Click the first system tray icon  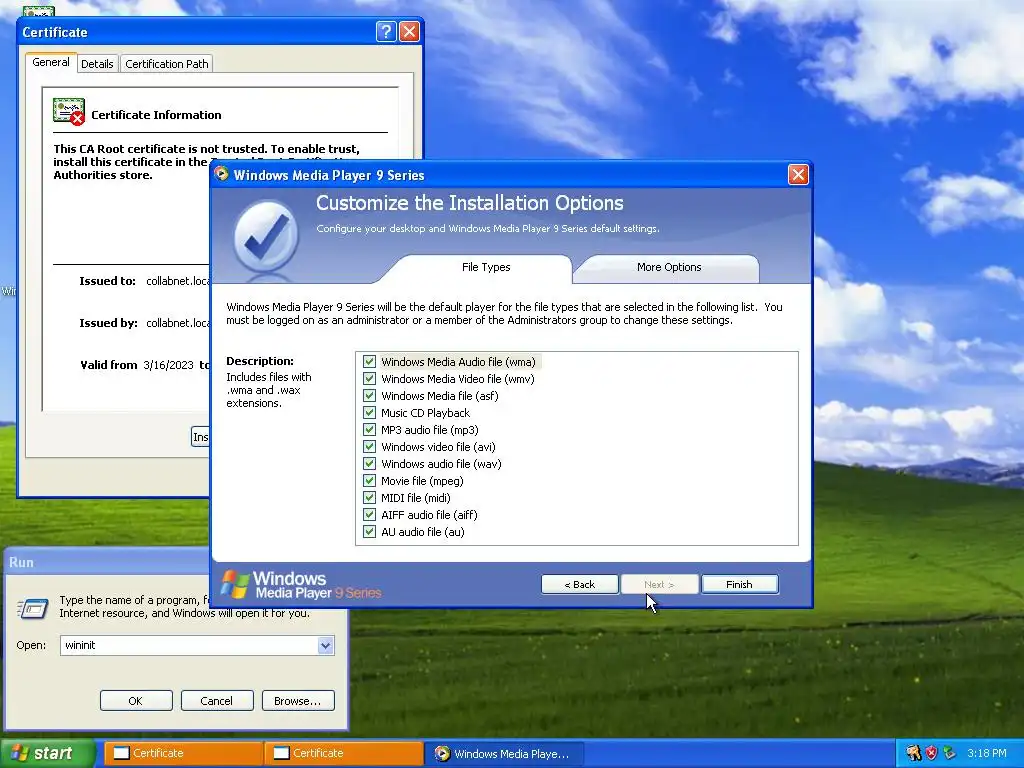coord(914,753)
